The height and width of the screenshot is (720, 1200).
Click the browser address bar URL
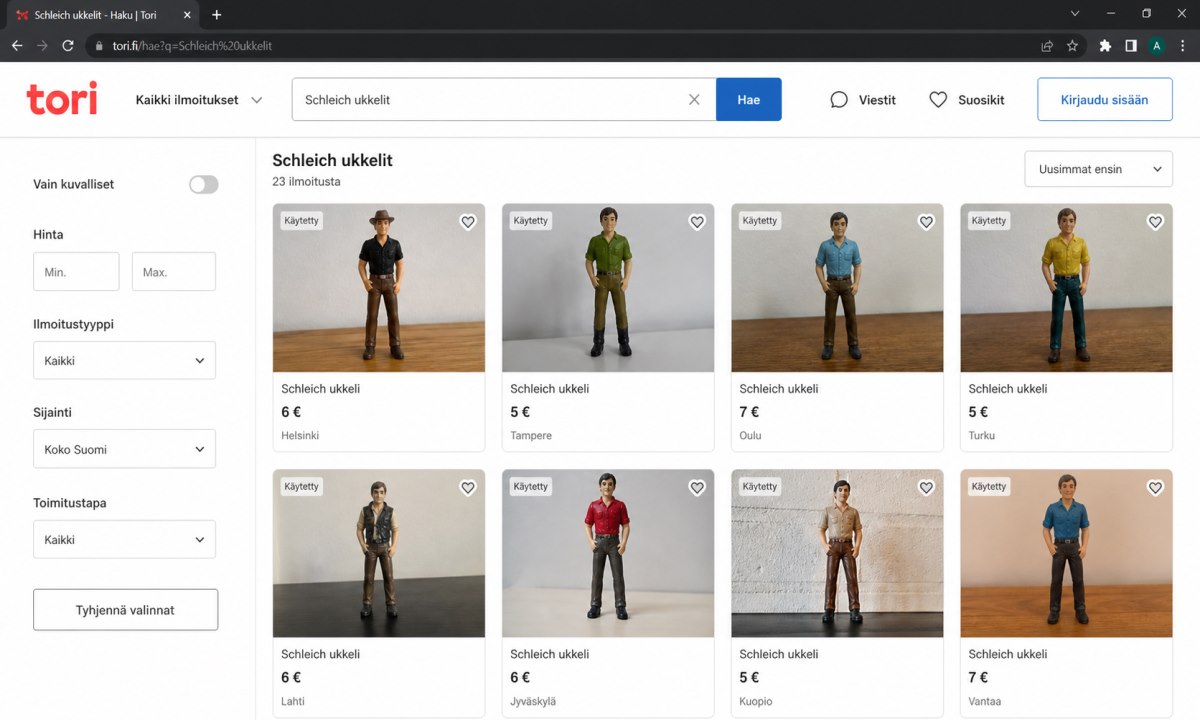point(192,46)
